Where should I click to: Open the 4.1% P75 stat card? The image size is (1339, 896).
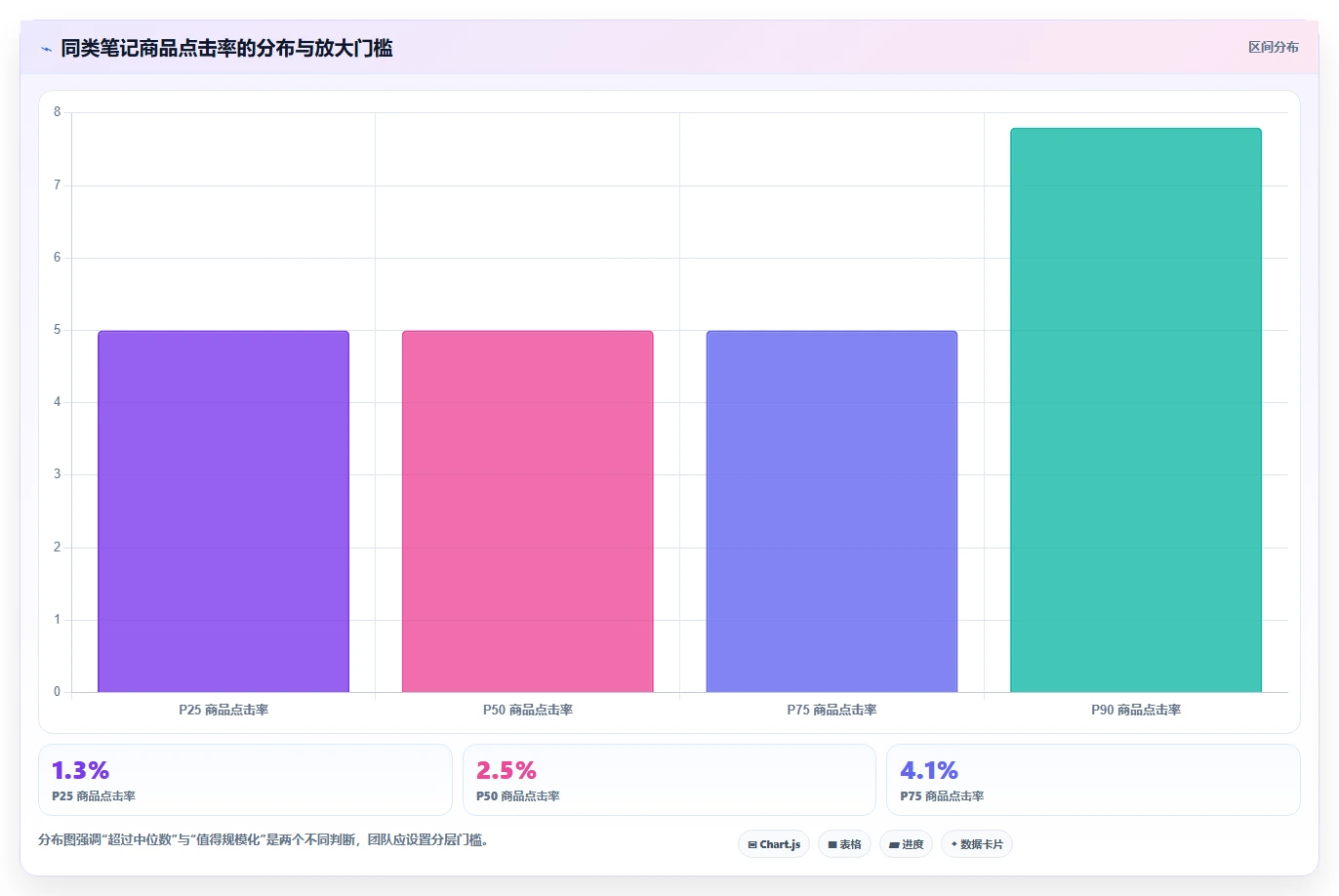(1093, 780)
